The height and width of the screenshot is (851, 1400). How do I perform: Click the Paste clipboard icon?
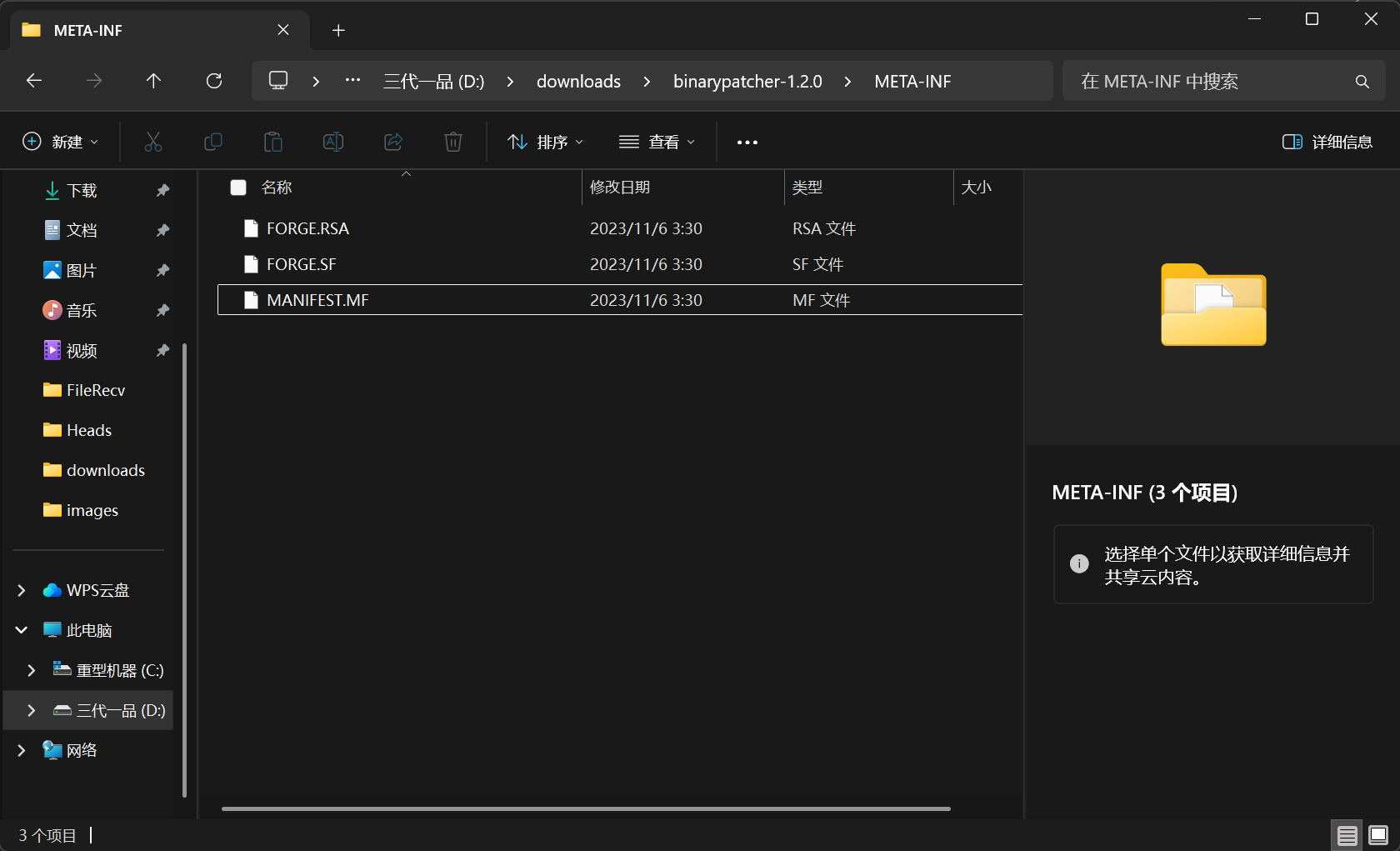[x=273, y=142]
